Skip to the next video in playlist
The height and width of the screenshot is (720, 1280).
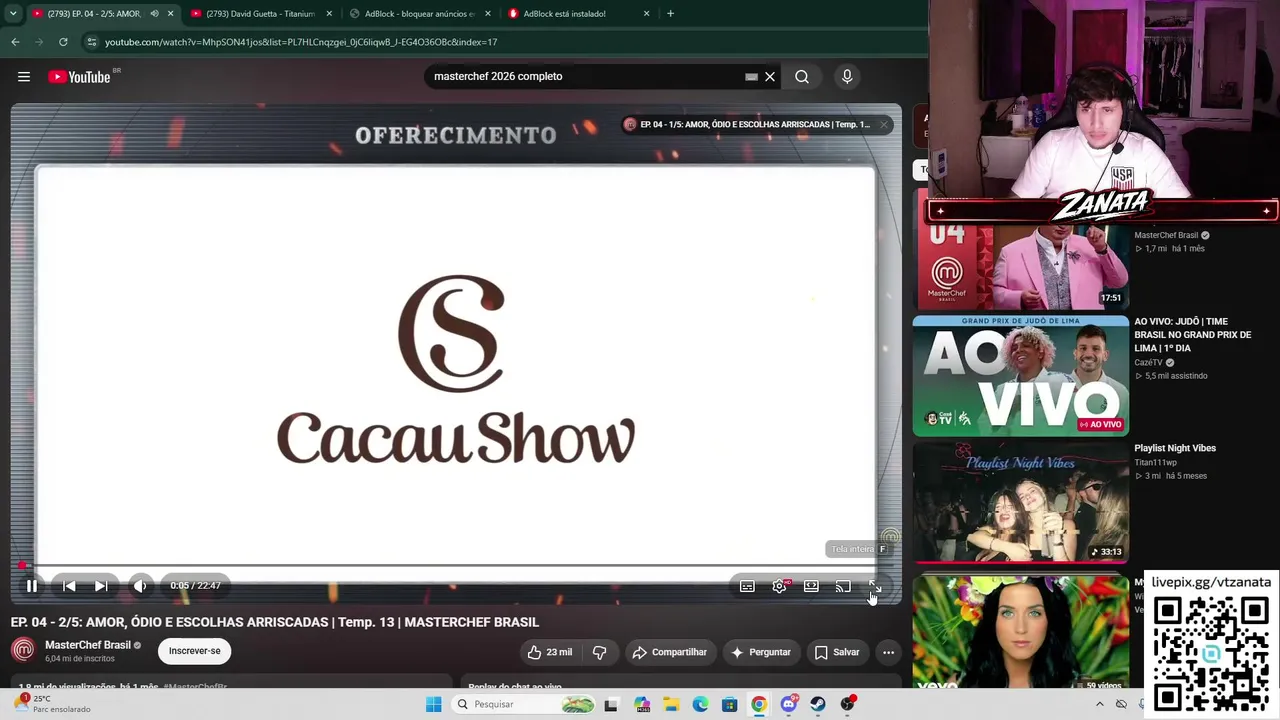click(101, 586)
